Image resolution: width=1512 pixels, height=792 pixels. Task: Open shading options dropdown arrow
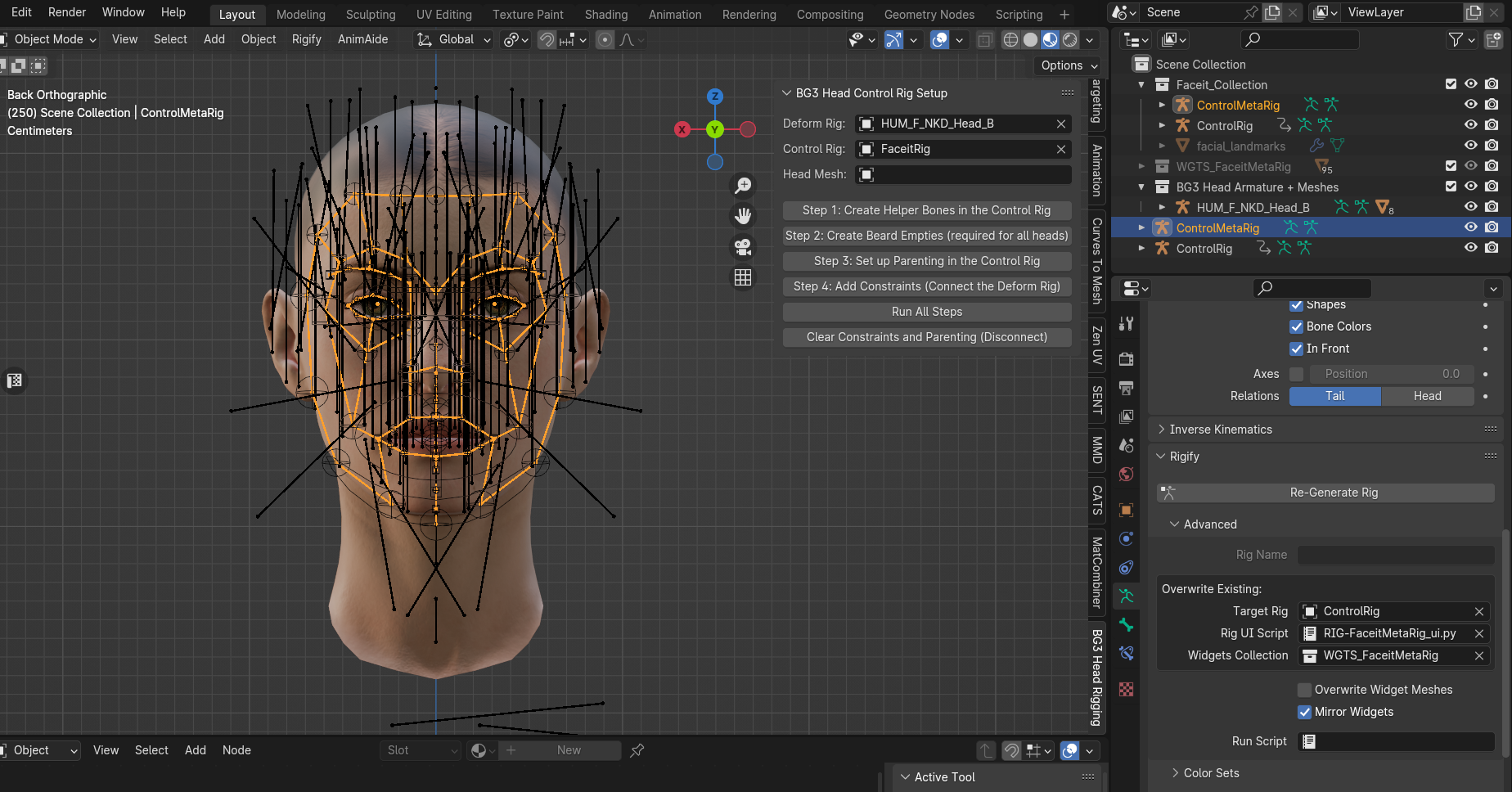click(1090, 39)
